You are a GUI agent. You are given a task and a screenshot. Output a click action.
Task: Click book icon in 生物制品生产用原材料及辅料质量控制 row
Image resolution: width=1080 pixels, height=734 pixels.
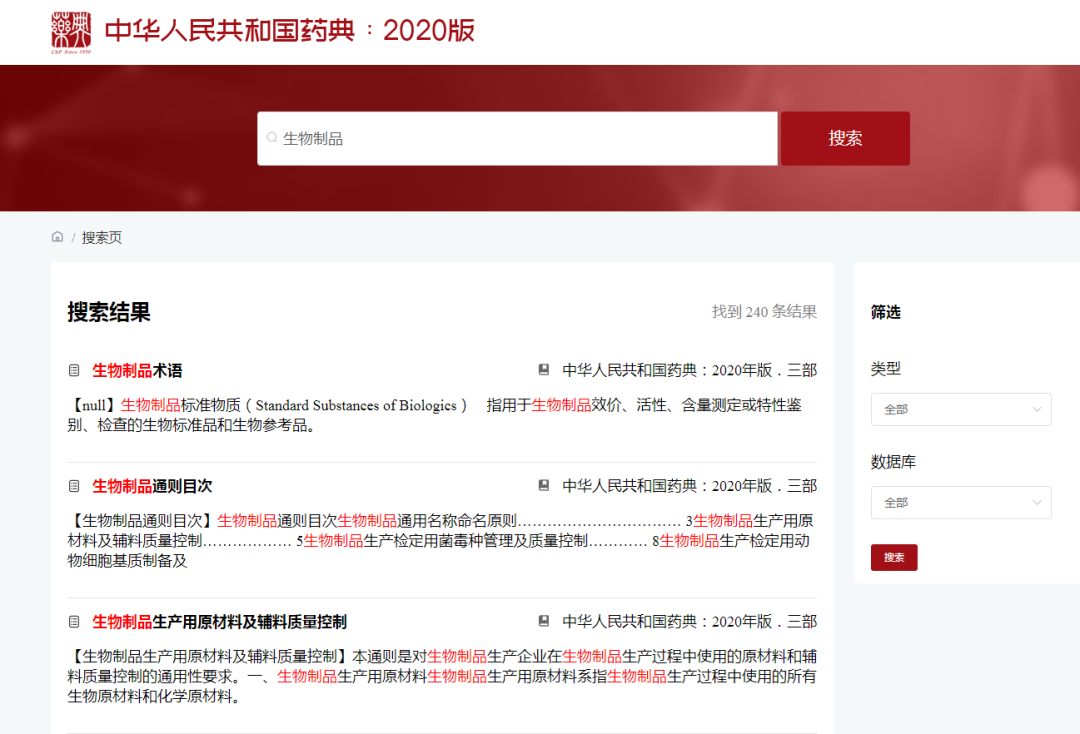pos(543,621)
